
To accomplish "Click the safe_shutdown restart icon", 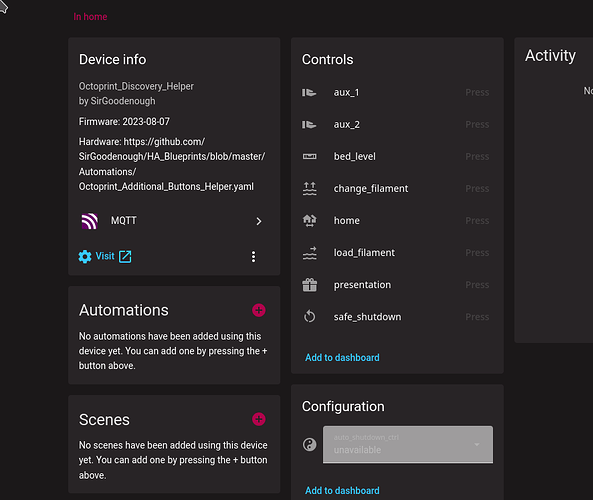I will point(309,317).
